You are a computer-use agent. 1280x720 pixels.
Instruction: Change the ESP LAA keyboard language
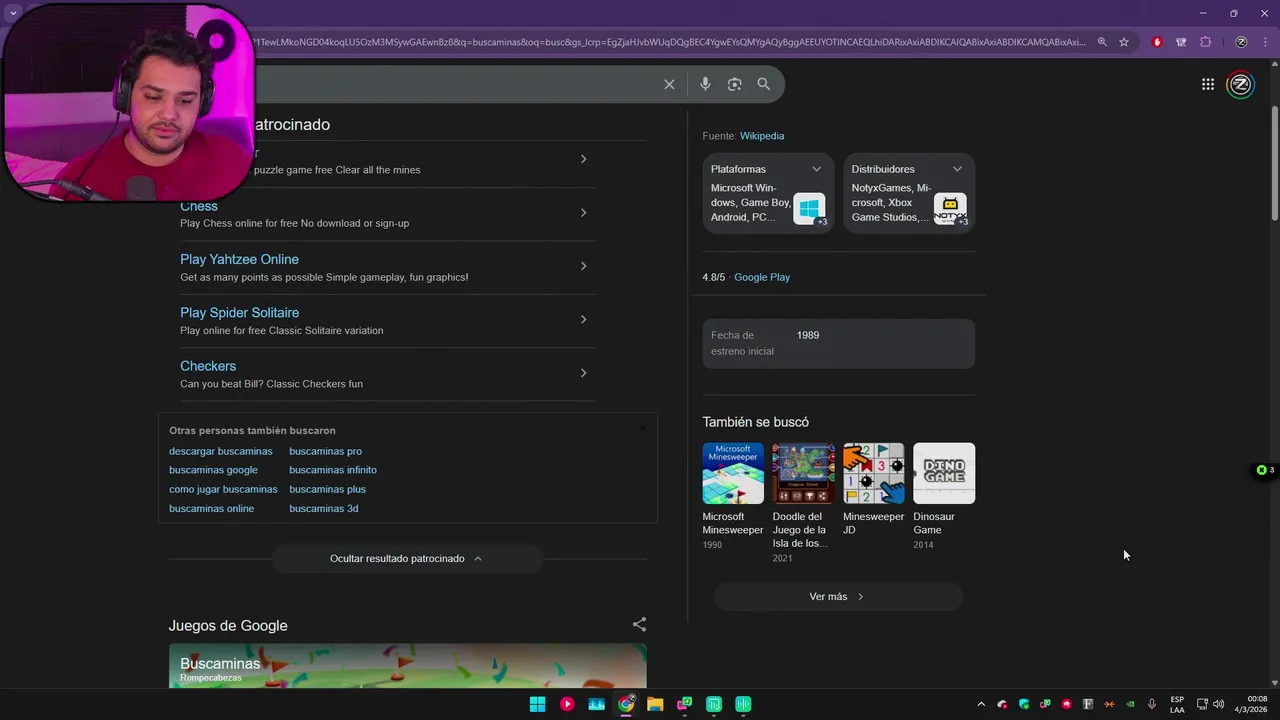(x=1177, y=704)
